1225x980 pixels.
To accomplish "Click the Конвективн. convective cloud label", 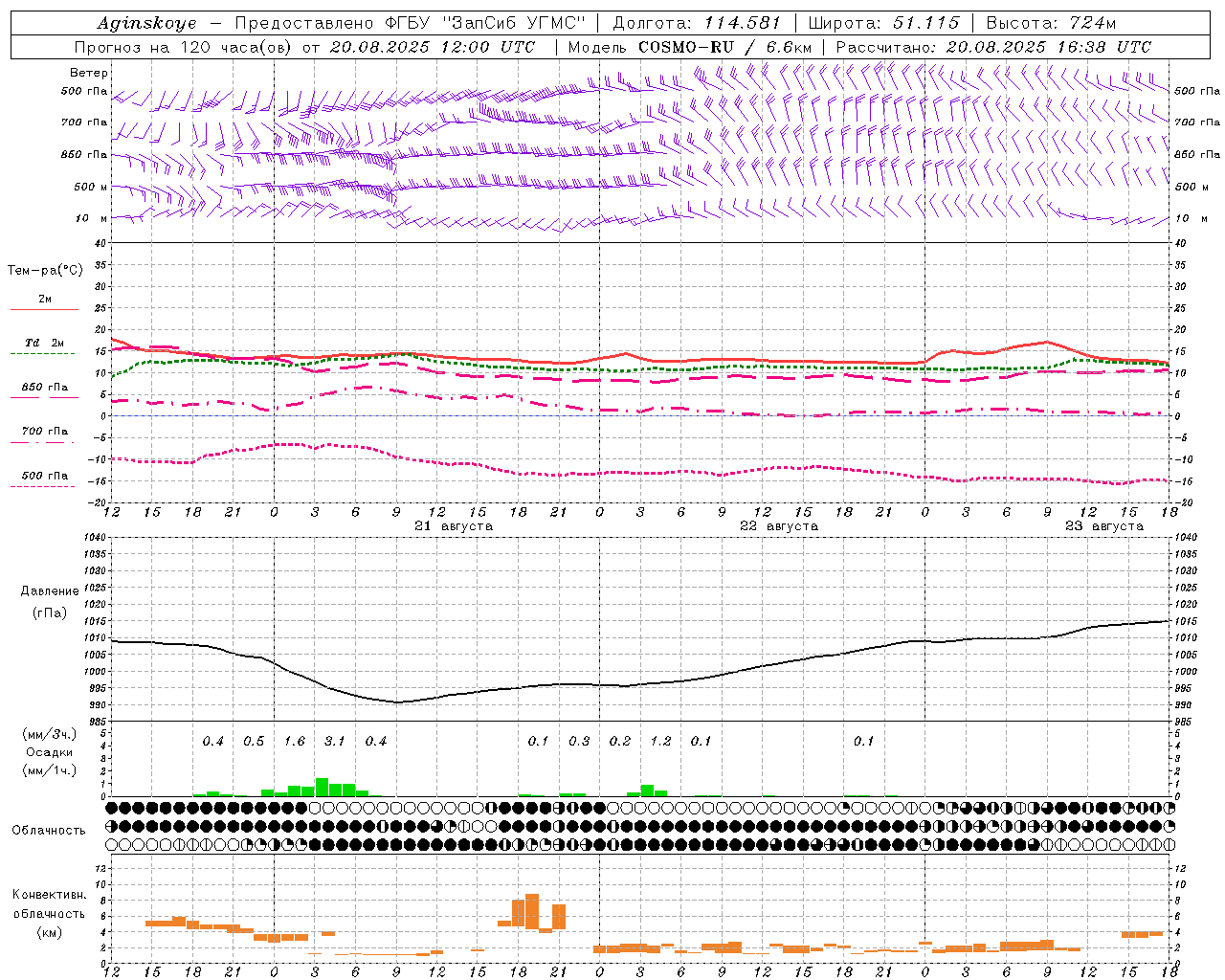I will 49,895.
